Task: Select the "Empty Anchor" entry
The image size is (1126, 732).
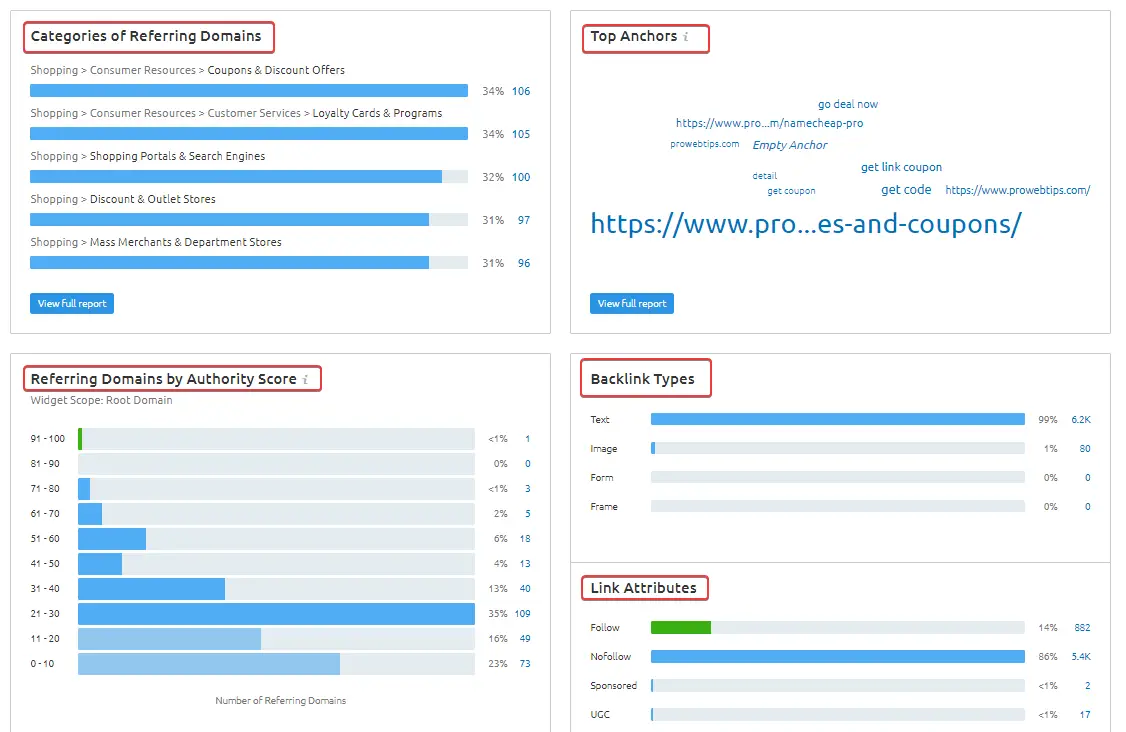Action: point(790,144)
